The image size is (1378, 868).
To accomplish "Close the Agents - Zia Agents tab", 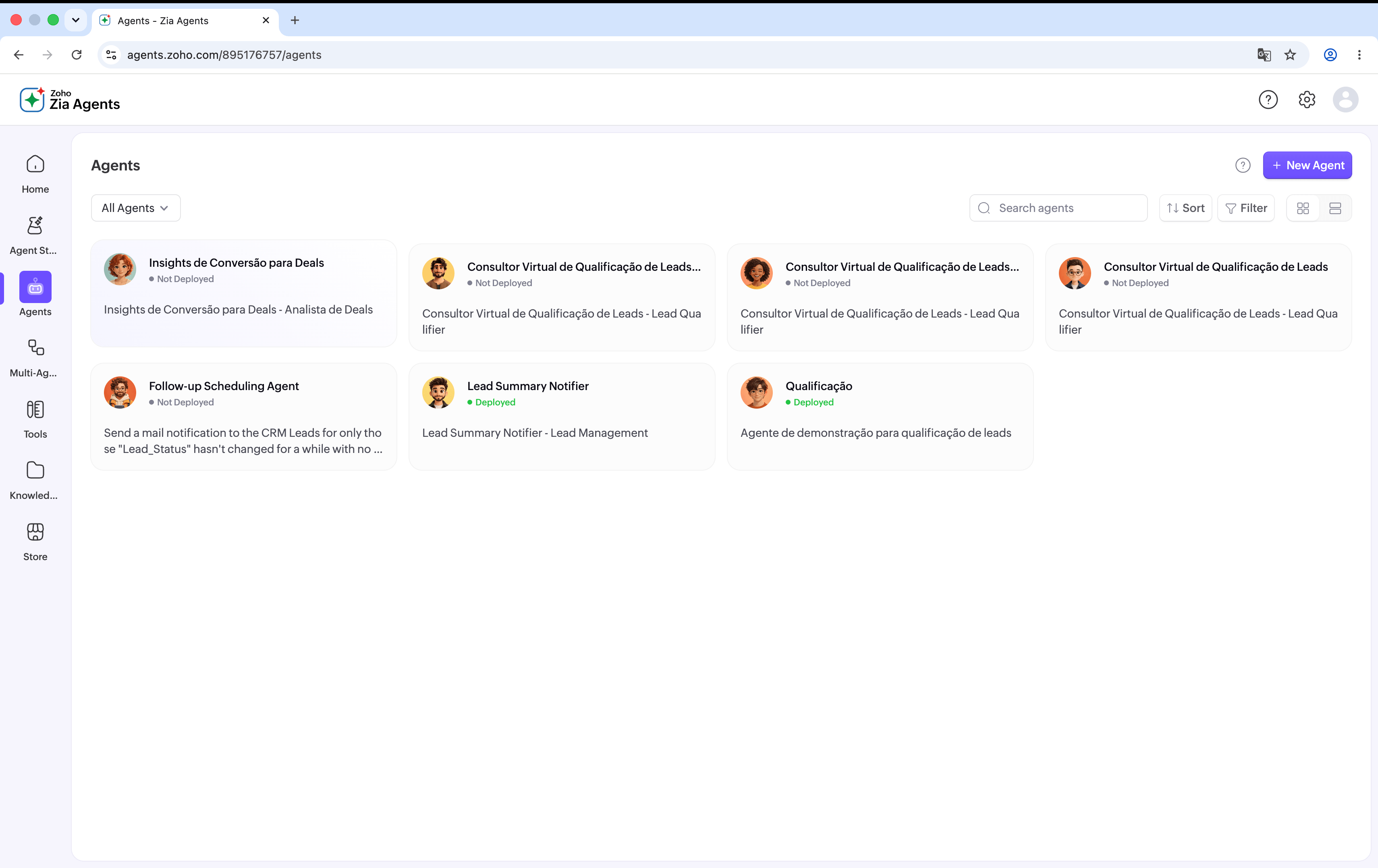I will [x=266, y=21].
